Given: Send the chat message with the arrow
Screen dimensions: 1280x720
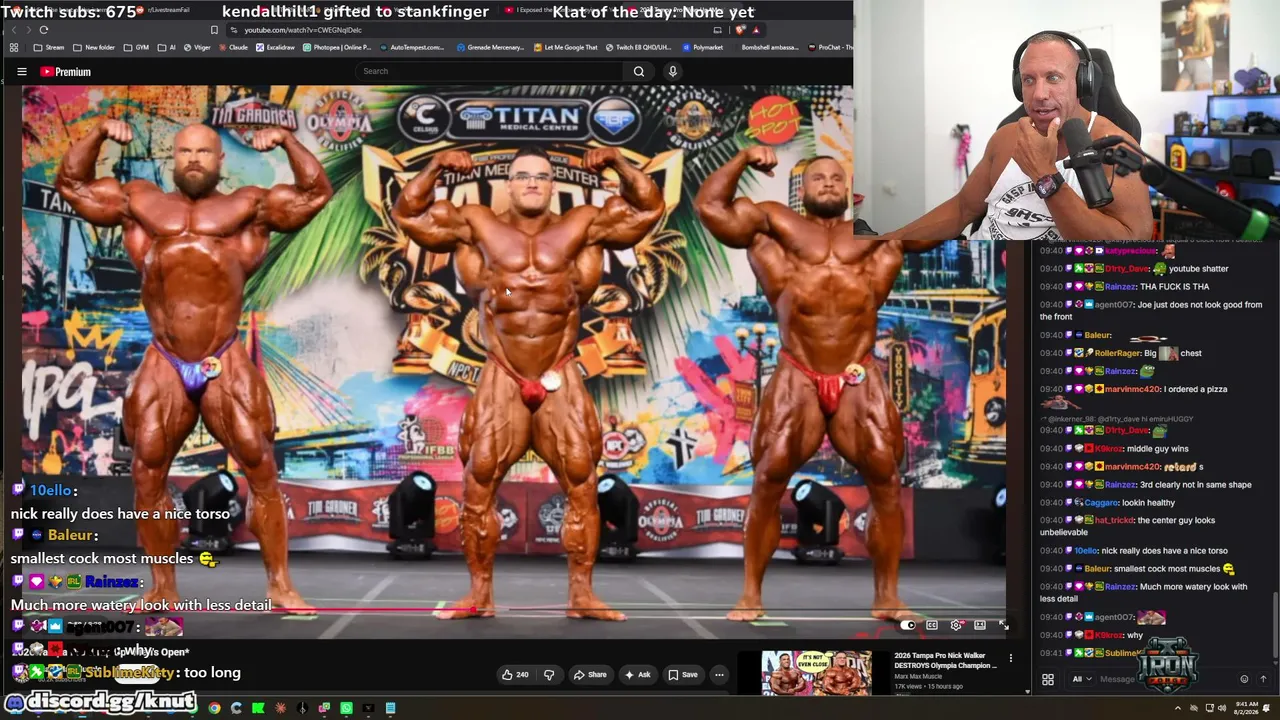Looking at the screenshot, I should pyautogui.click(x=1263, y=679).
